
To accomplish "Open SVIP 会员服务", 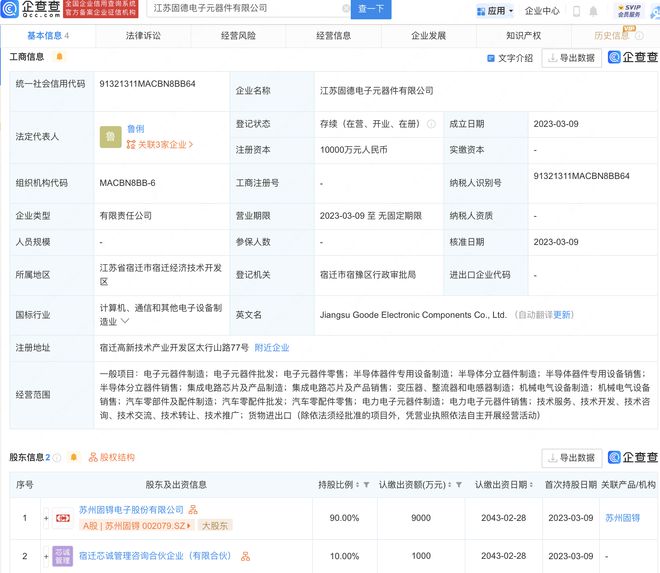I will [629, 11].
